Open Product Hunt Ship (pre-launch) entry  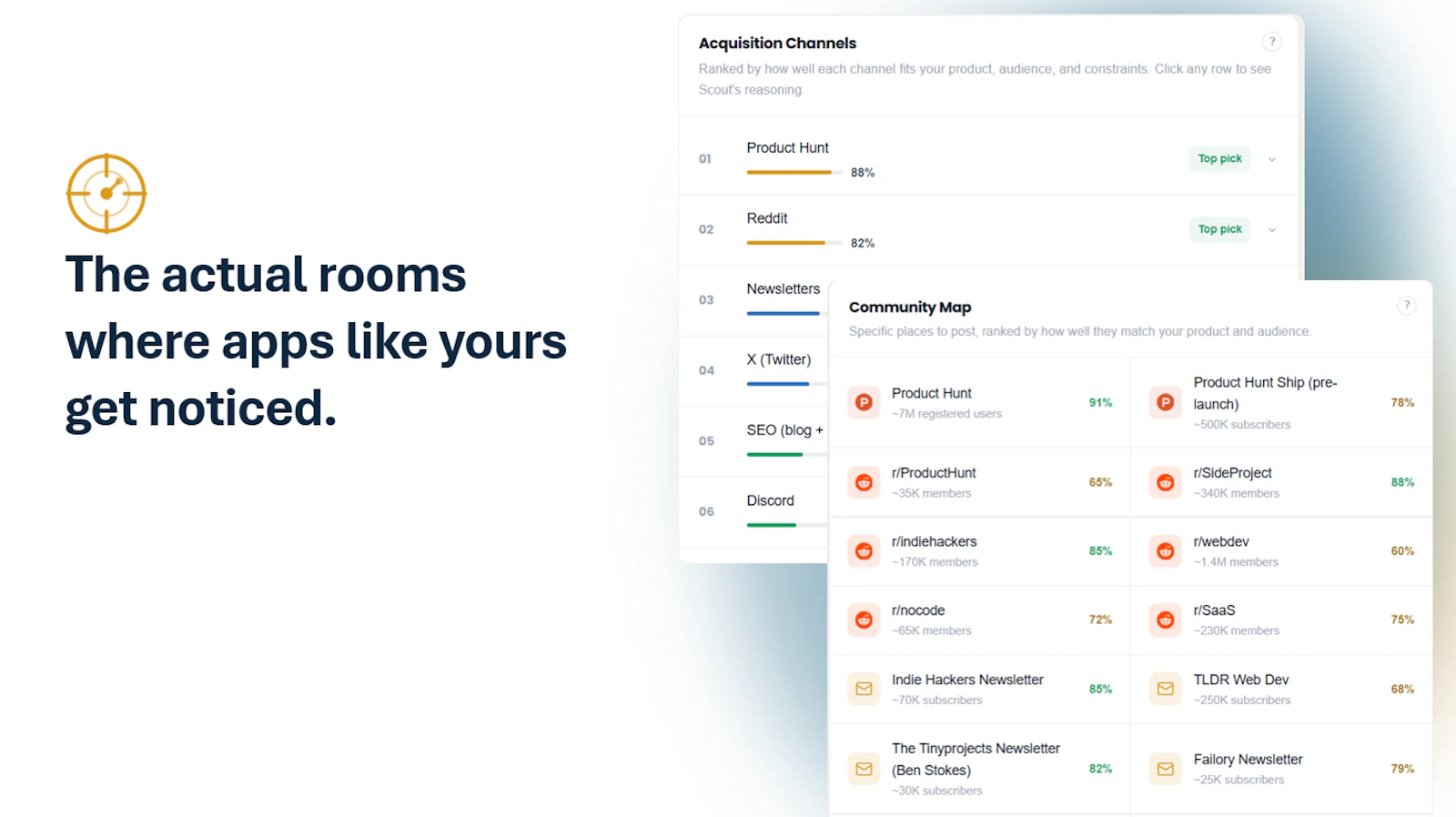coord(1282,402)
